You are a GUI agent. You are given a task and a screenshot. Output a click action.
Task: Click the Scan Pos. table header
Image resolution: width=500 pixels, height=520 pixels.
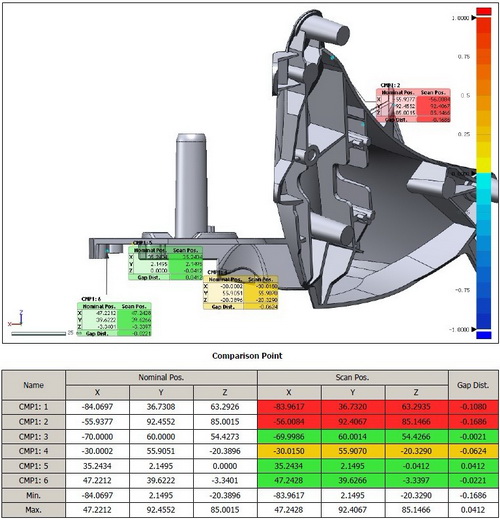pyautogui.click(x=353, y=378)
